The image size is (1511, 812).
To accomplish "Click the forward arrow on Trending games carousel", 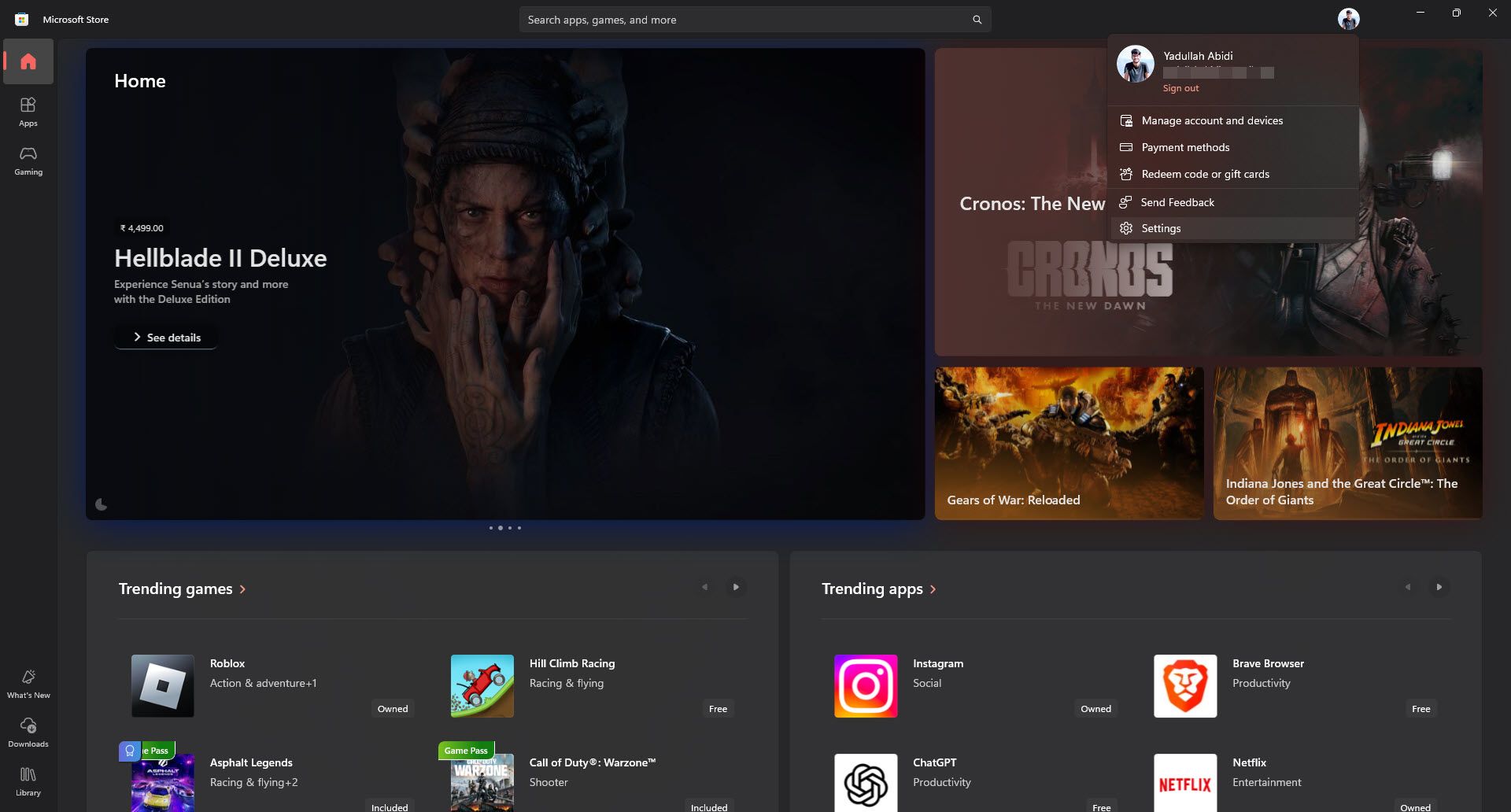I will (735, 586).
